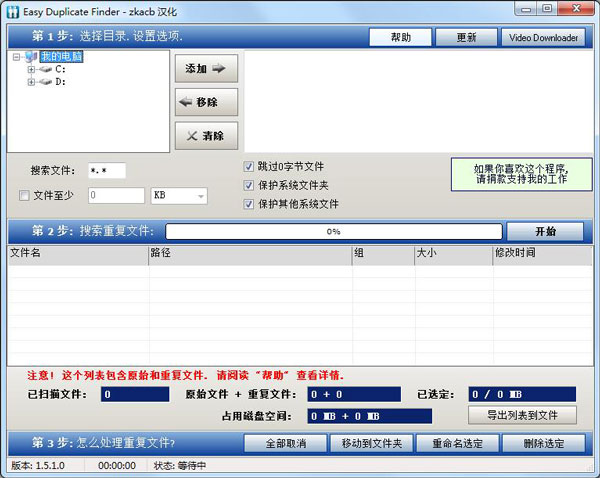The height and width of the screenshot is (478, 600).
Task: Minimize the Easy Duplicate Finder window
Action: pyautogui.click(x=526, y=9)
